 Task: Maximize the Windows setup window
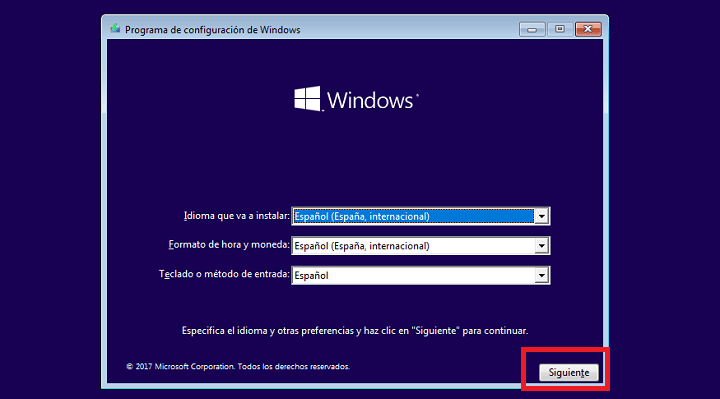tap(560, 29)
